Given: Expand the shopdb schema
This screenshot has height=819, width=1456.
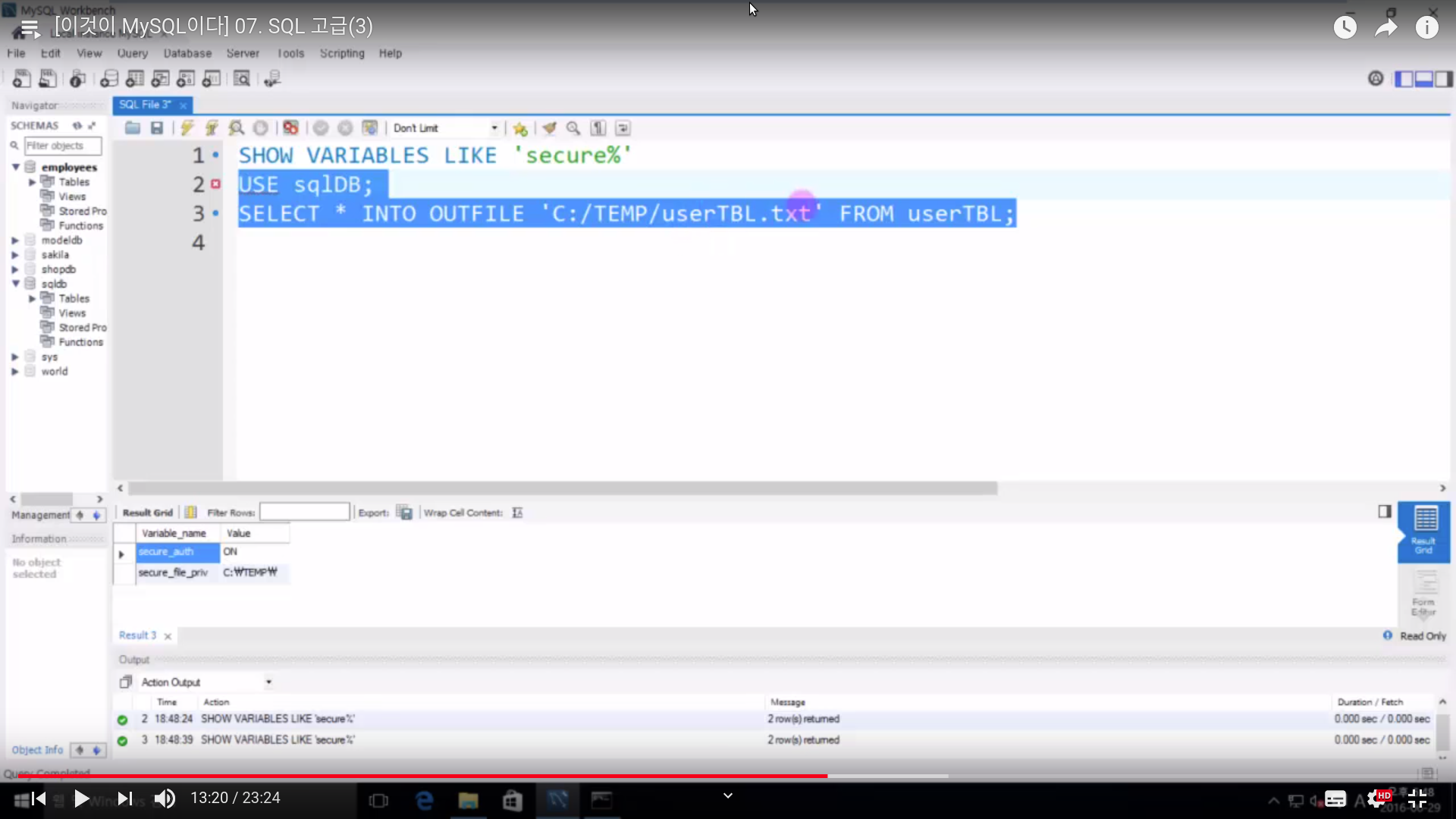Looking at the screenshot, I should 14,269.
